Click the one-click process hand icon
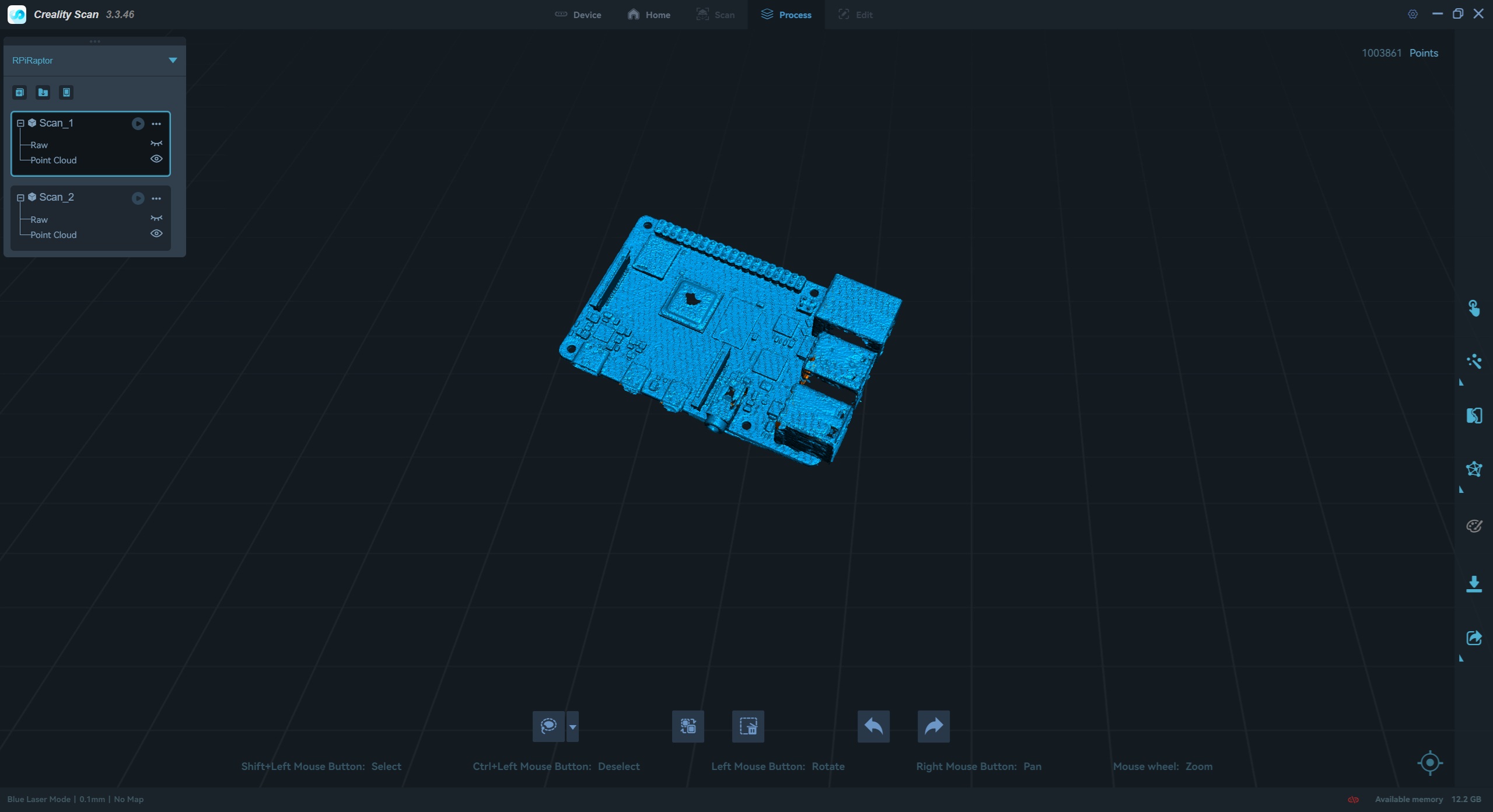 coord(1474,308)
